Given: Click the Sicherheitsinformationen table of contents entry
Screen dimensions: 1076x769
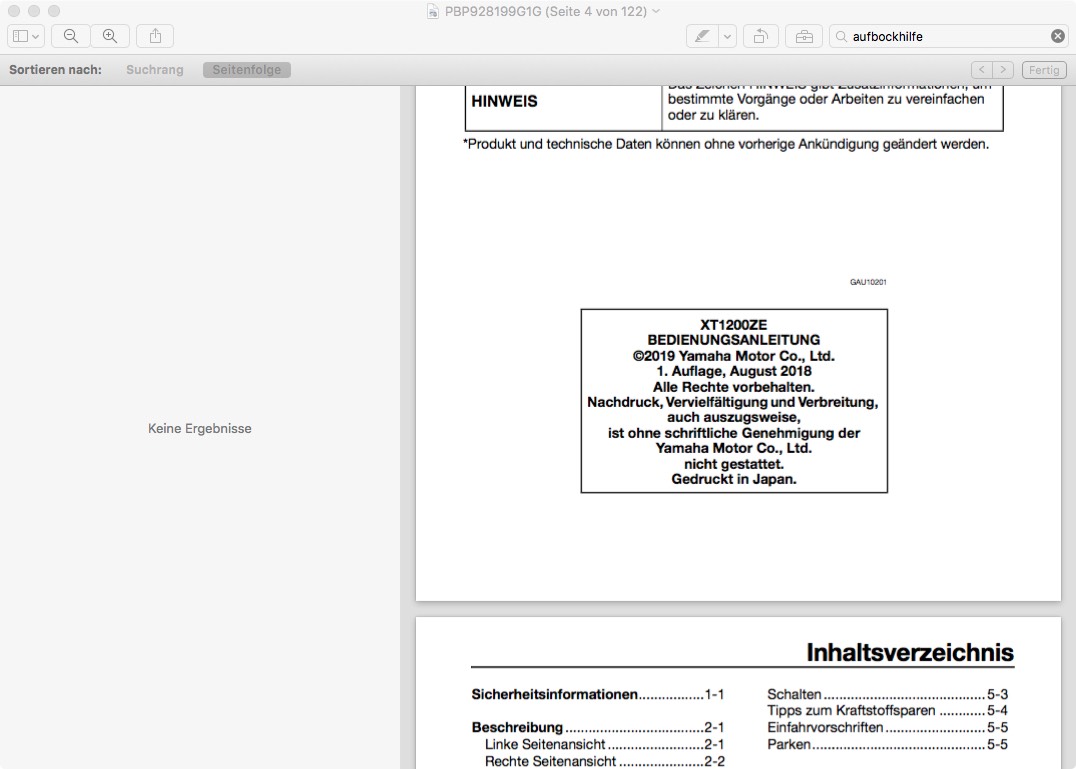Looking at the screenshot, I should (554, 694).
